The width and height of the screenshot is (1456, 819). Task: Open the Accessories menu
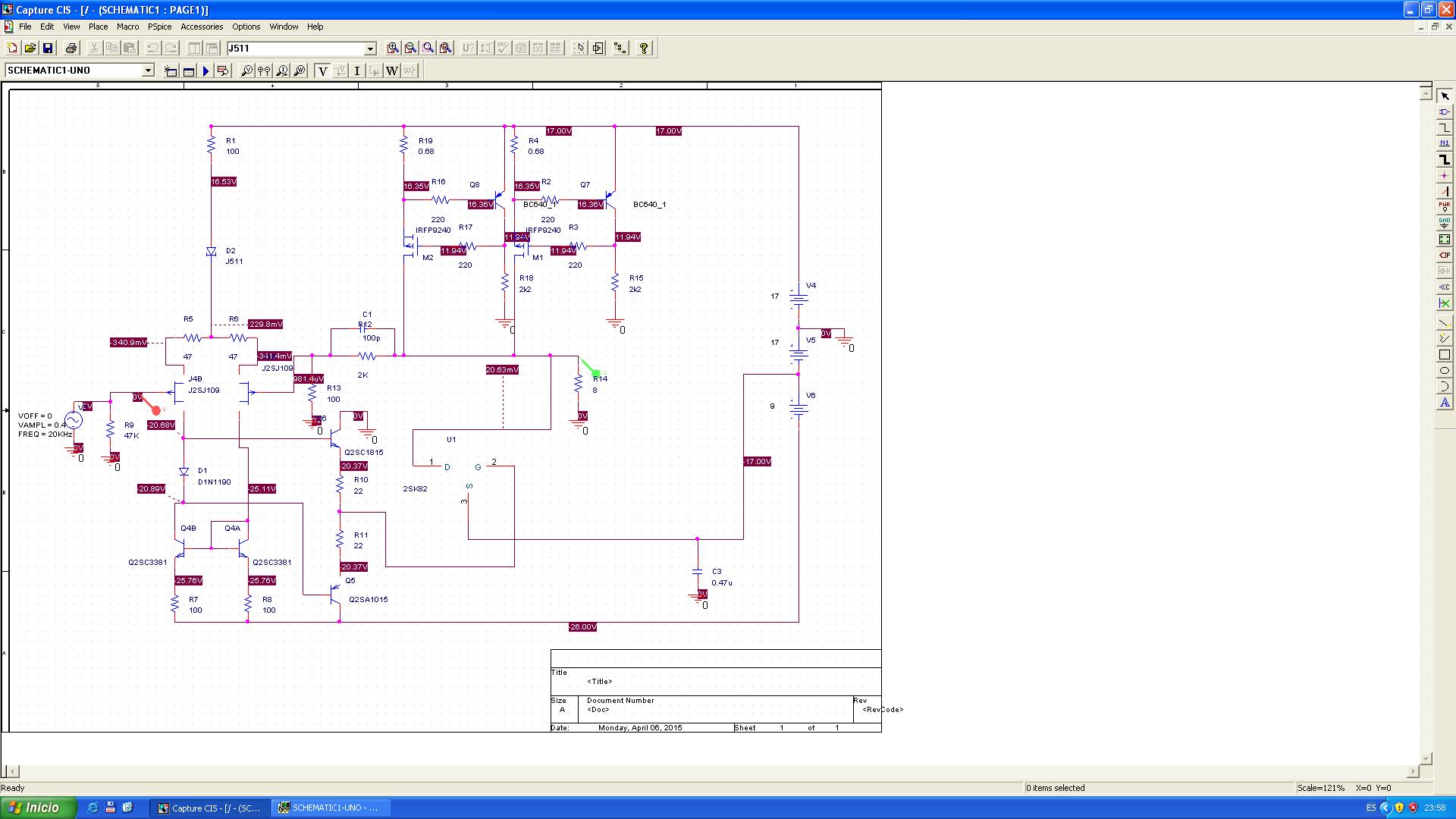tap(202, 27)
